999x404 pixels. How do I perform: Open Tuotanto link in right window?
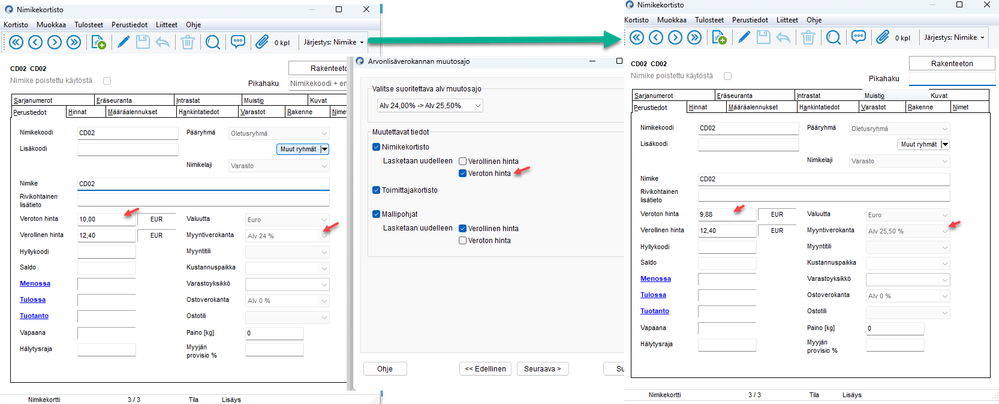654,311
